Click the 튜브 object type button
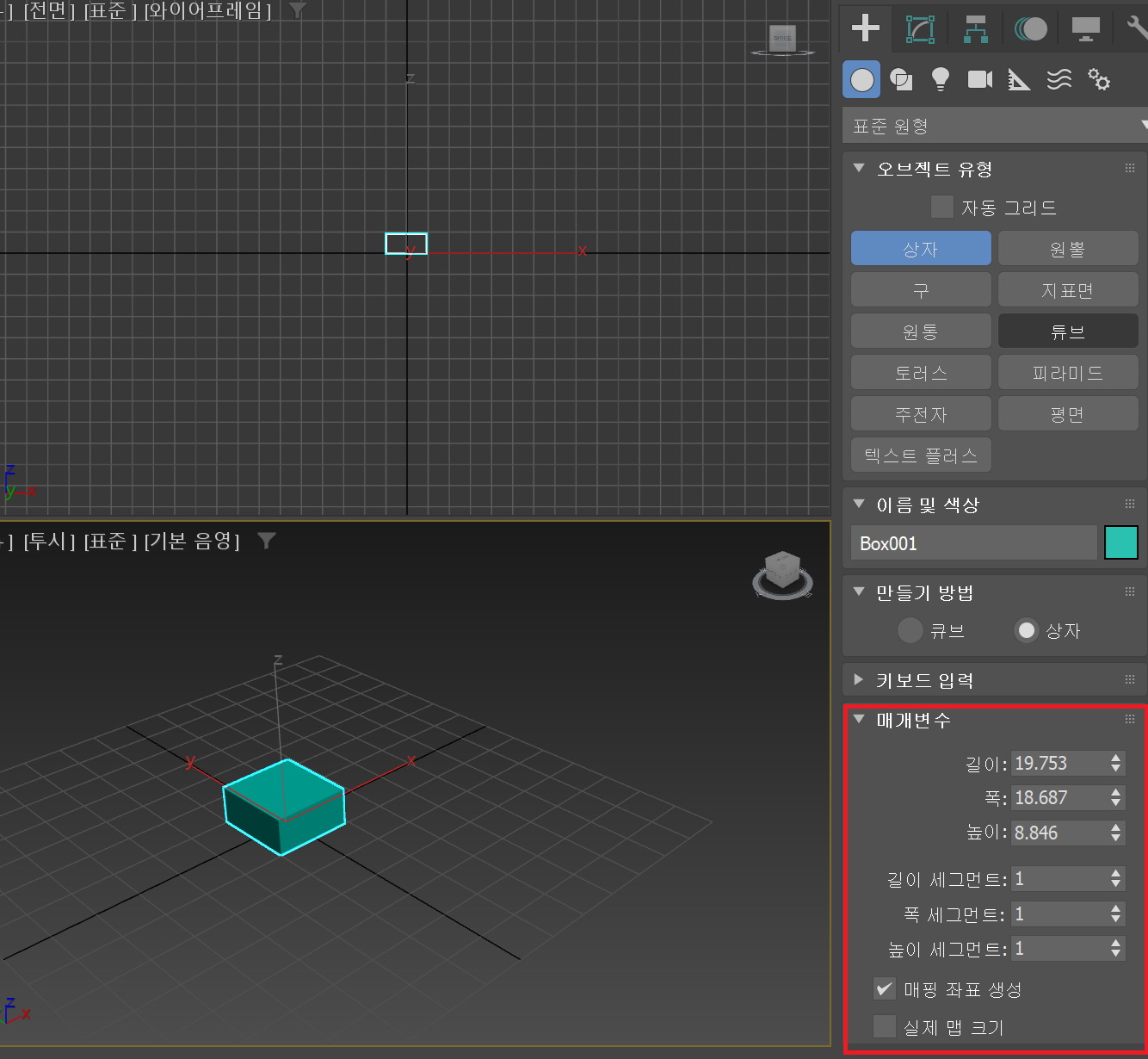This screenshot has height=1059, width=1148. (x=1068, y=331)
